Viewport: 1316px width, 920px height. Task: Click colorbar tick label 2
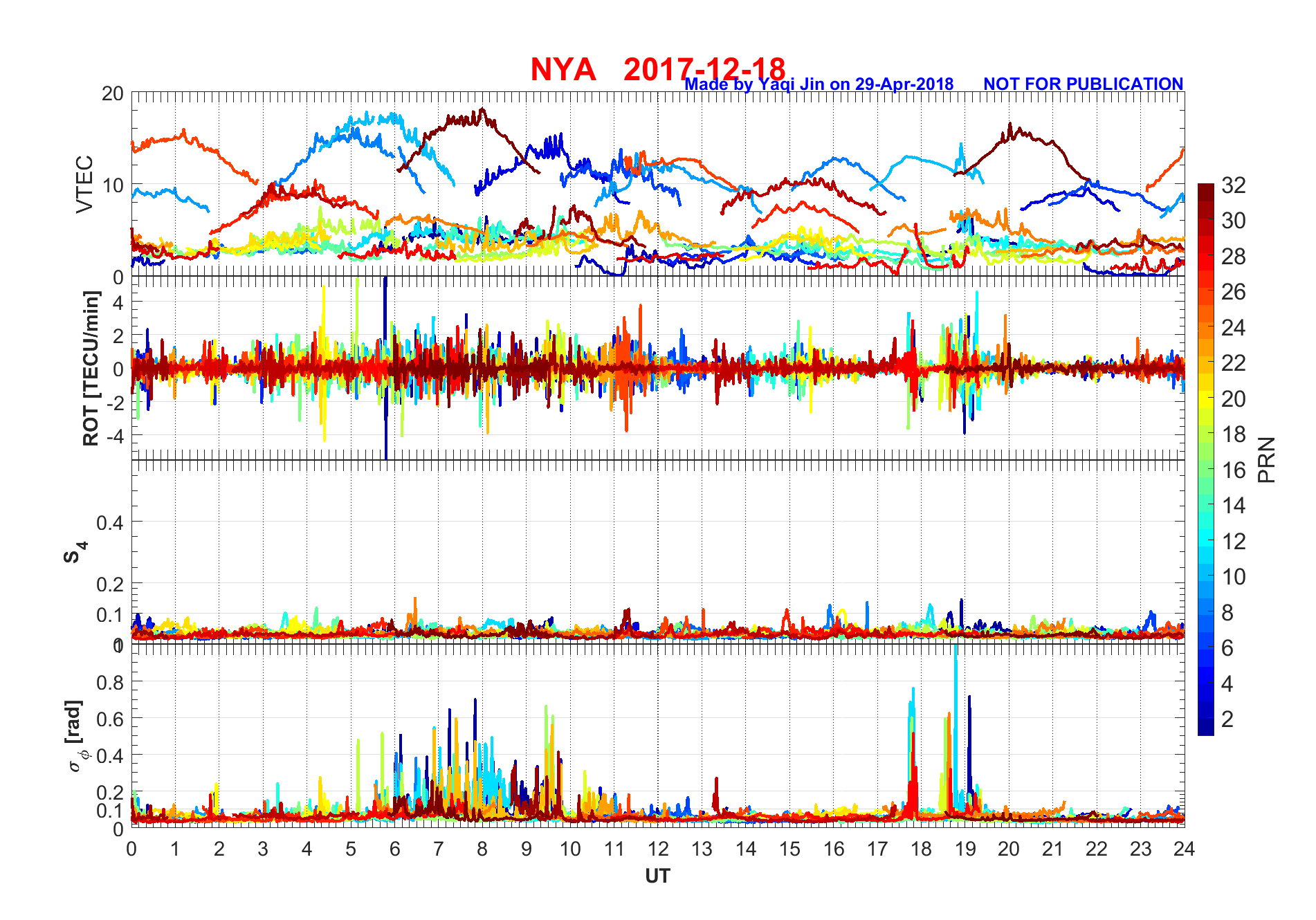click(1227, 719)
